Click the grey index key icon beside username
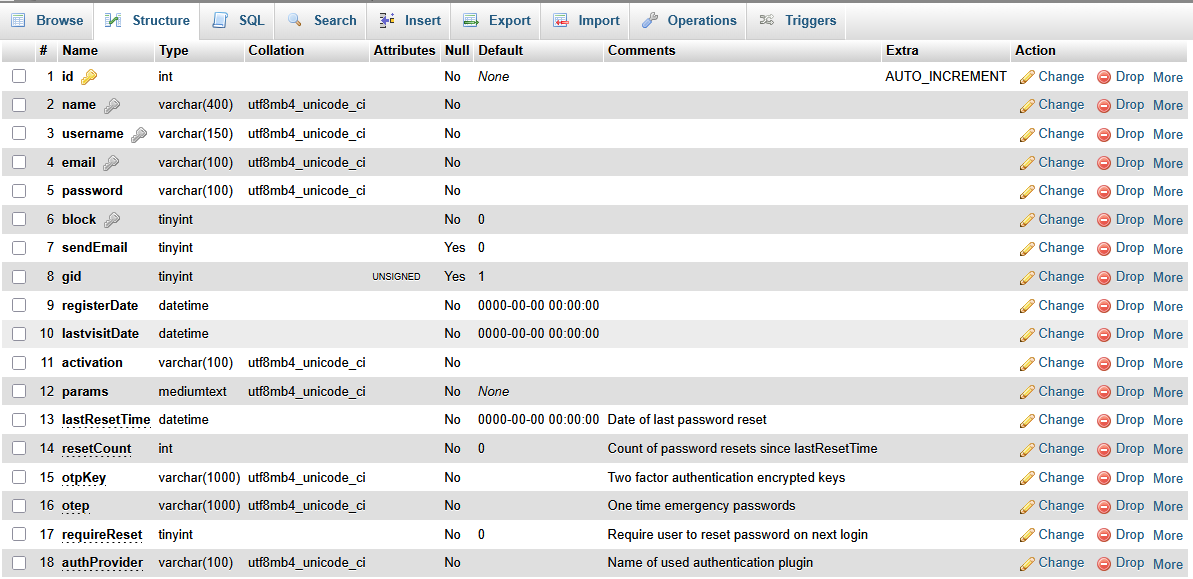 (138, 134)
